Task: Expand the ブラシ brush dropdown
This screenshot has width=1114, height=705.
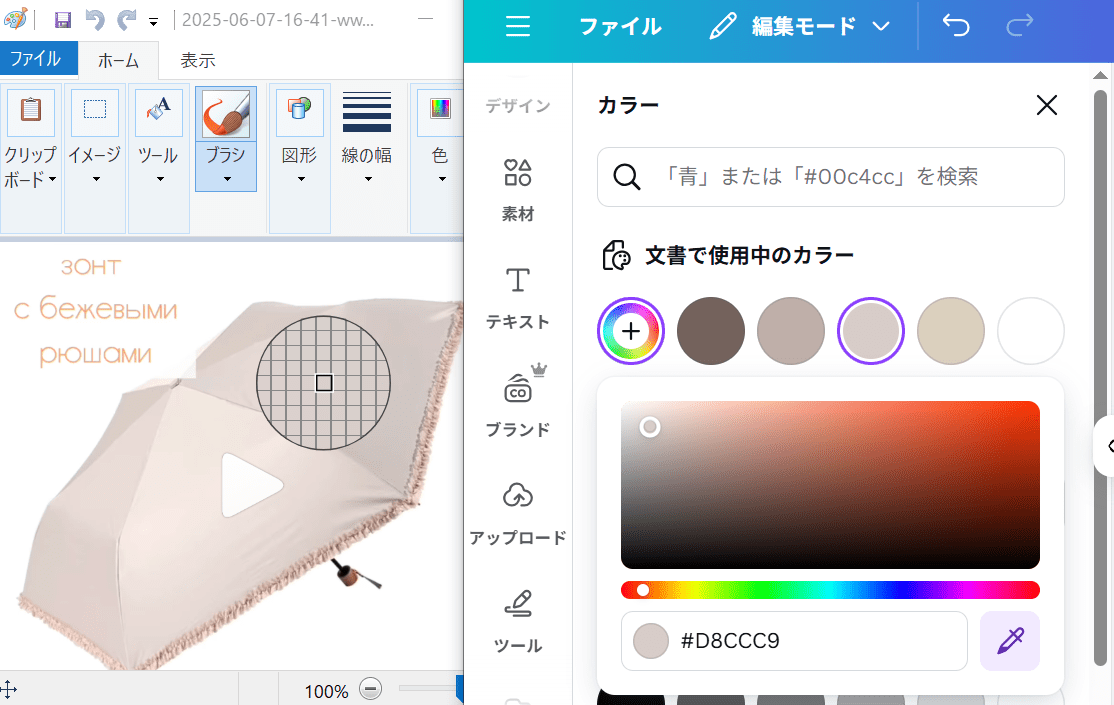Action: [226, 179]
